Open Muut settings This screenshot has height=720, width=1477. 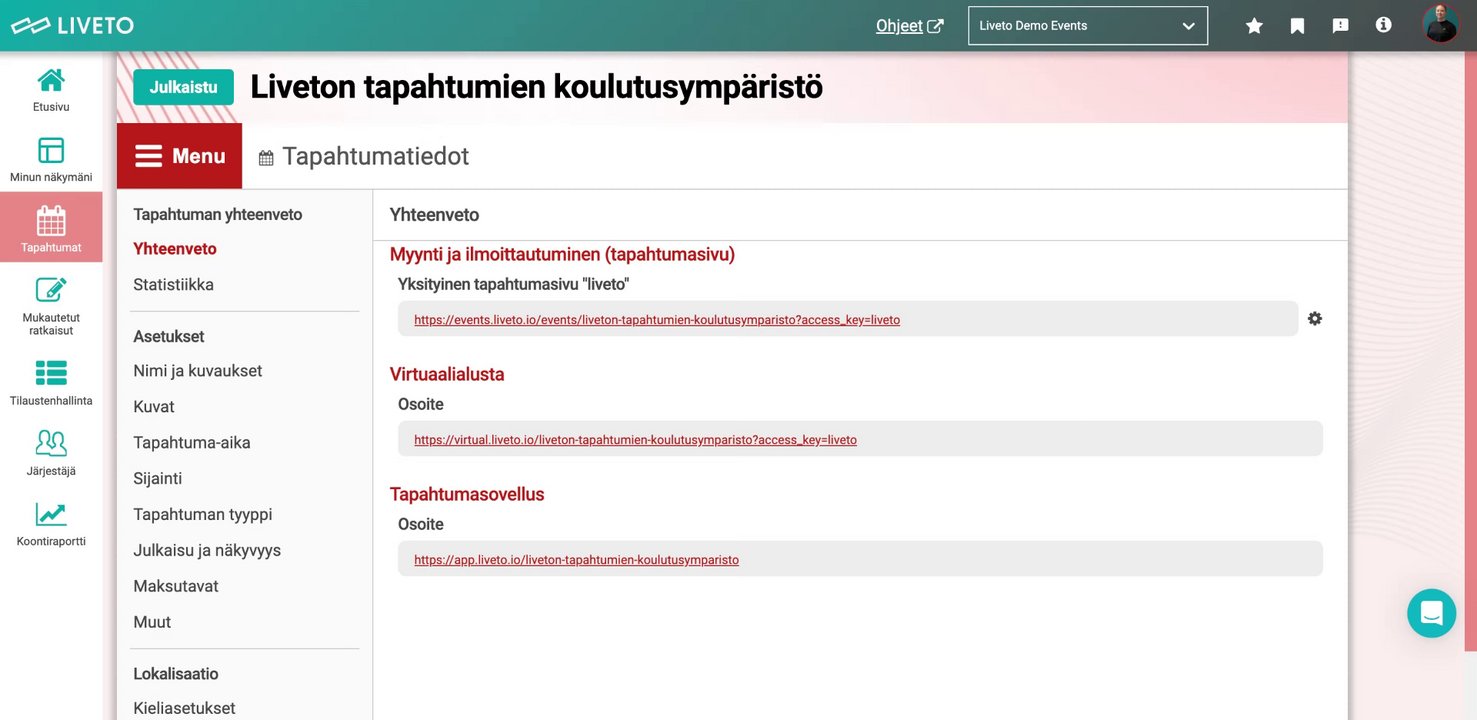pyautogui.click(x=152, y=622)
